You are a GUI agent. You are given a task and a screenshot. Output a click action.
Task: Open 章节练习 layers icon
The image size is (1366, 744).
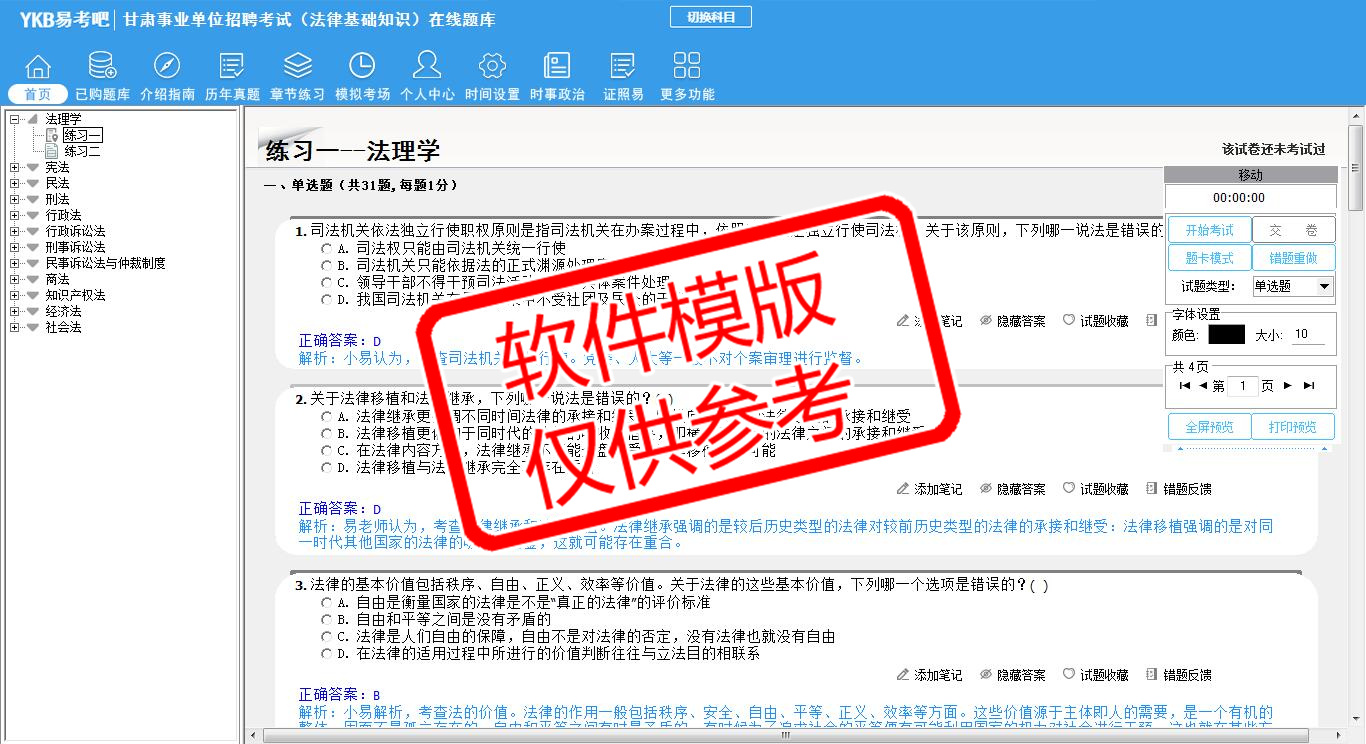pyautogui.click(x=297, y=67)
